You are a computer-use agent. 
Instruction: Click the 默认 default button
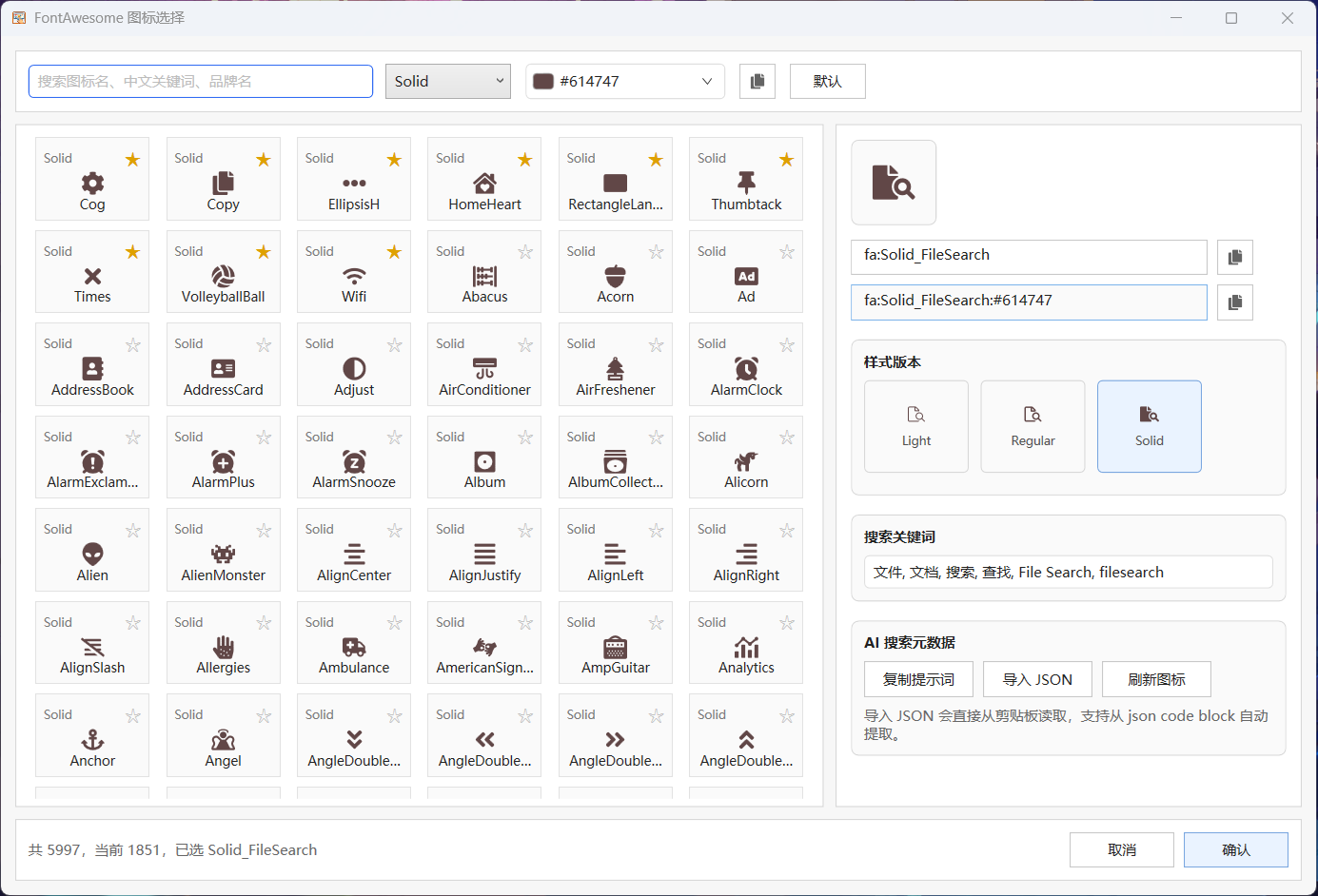pos(828,82)
